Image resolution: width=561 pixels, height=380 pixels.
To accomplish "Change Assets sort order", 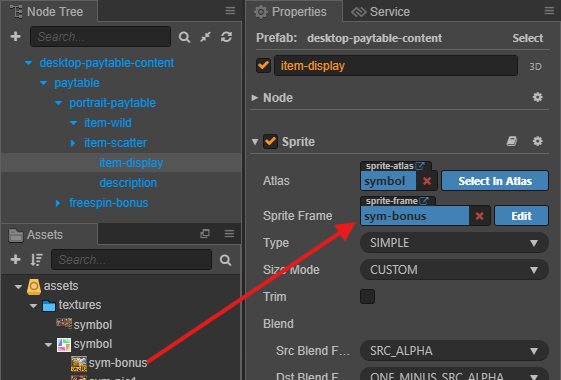I will point(36,260).
